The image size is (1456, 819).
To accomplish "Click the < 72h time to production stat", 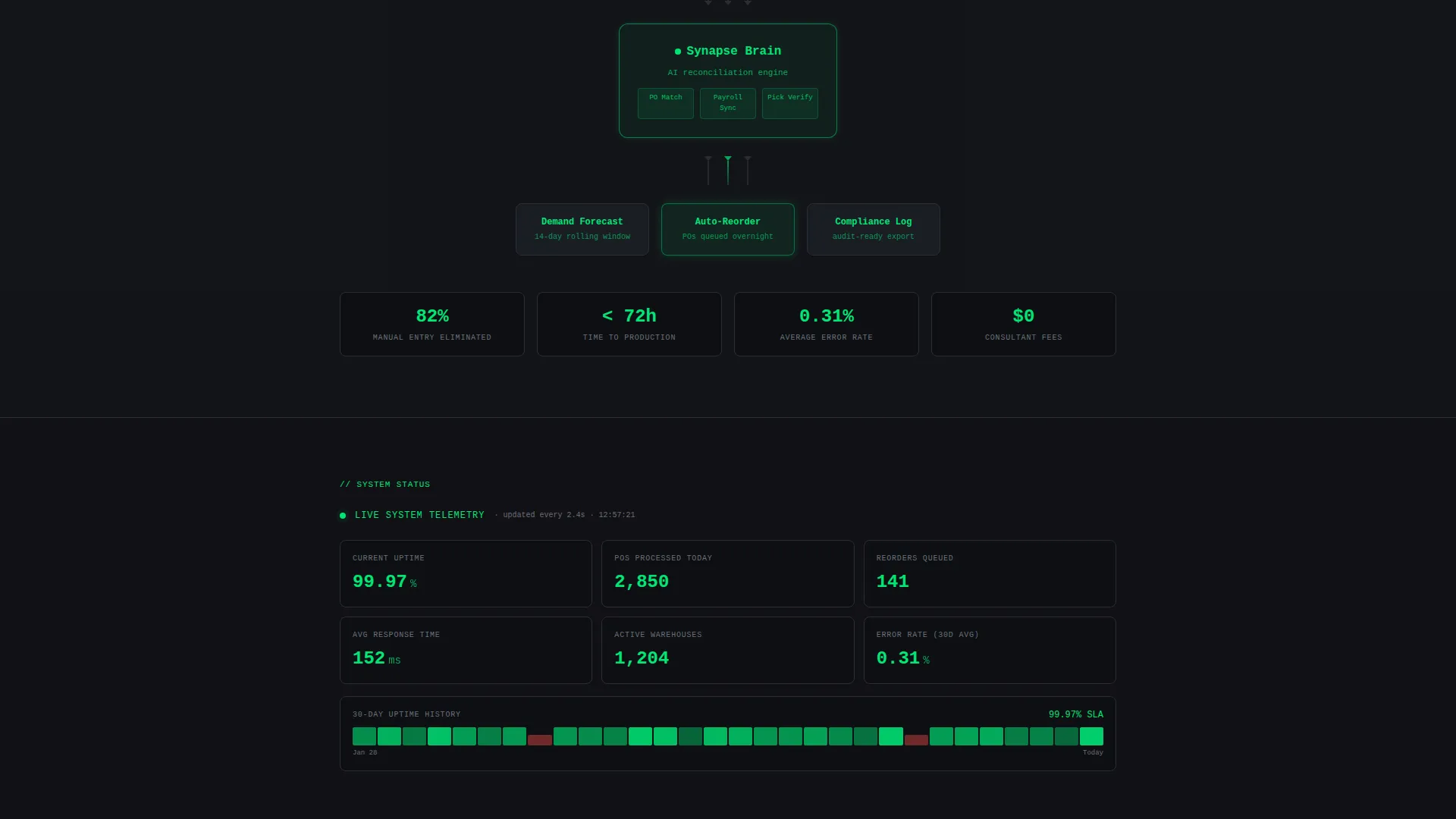I will (629, 324).
